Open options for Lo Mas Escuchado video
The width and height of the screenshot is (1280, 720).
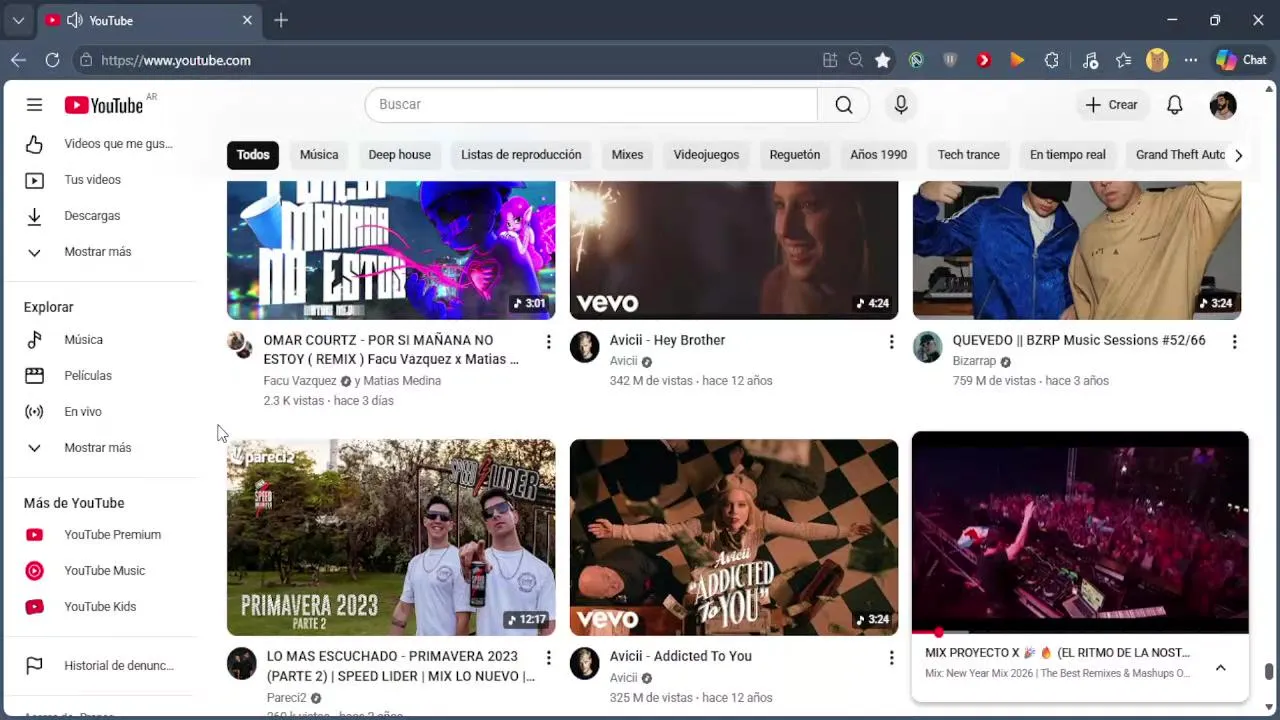click(548, 658)
